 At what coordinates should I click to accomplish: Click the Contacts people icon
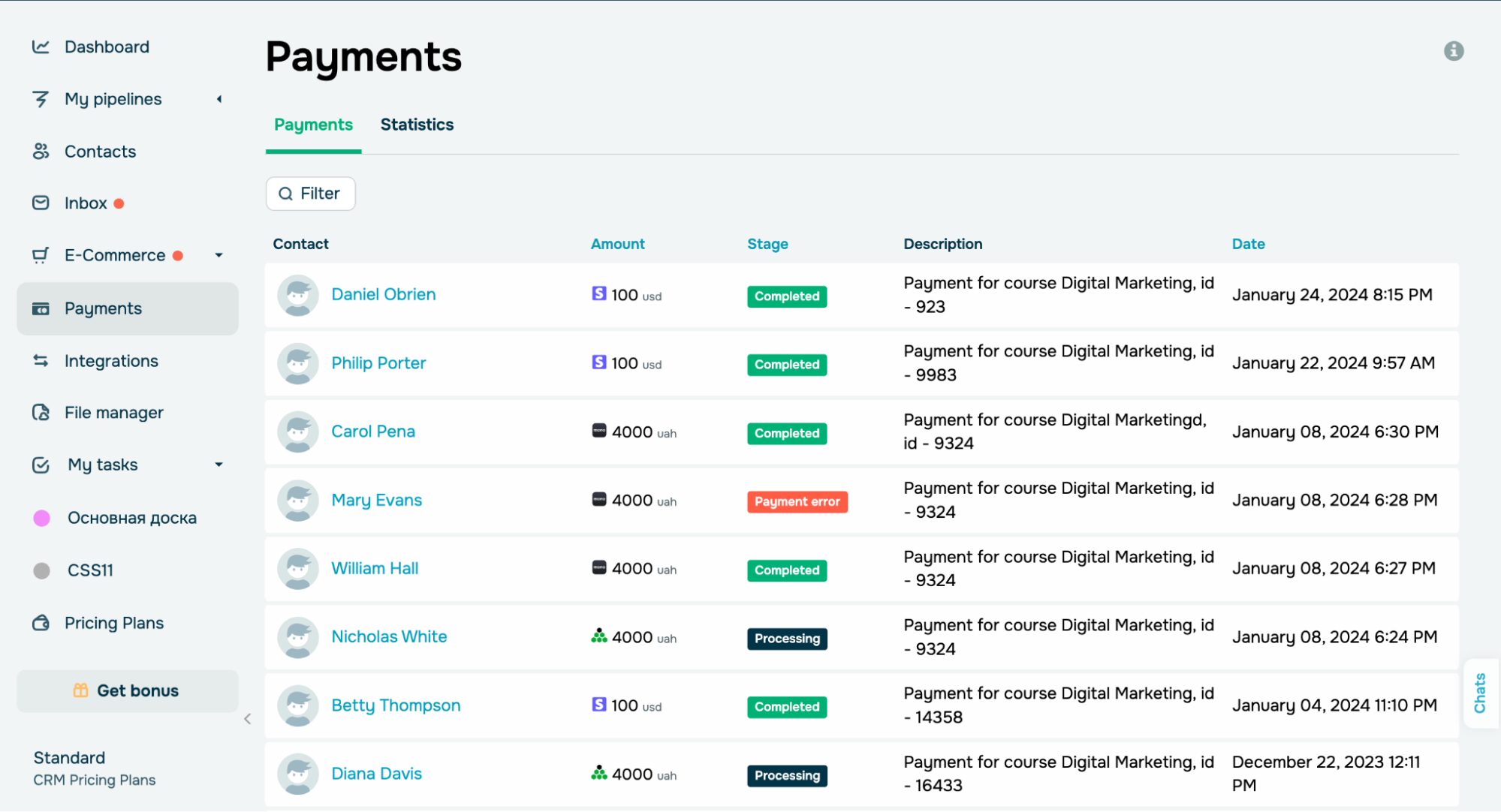coord(41,152)
